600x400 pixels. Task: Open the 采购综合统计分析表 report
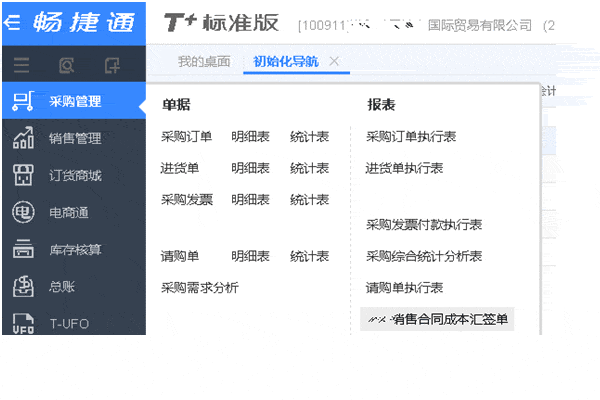point(424,256)
